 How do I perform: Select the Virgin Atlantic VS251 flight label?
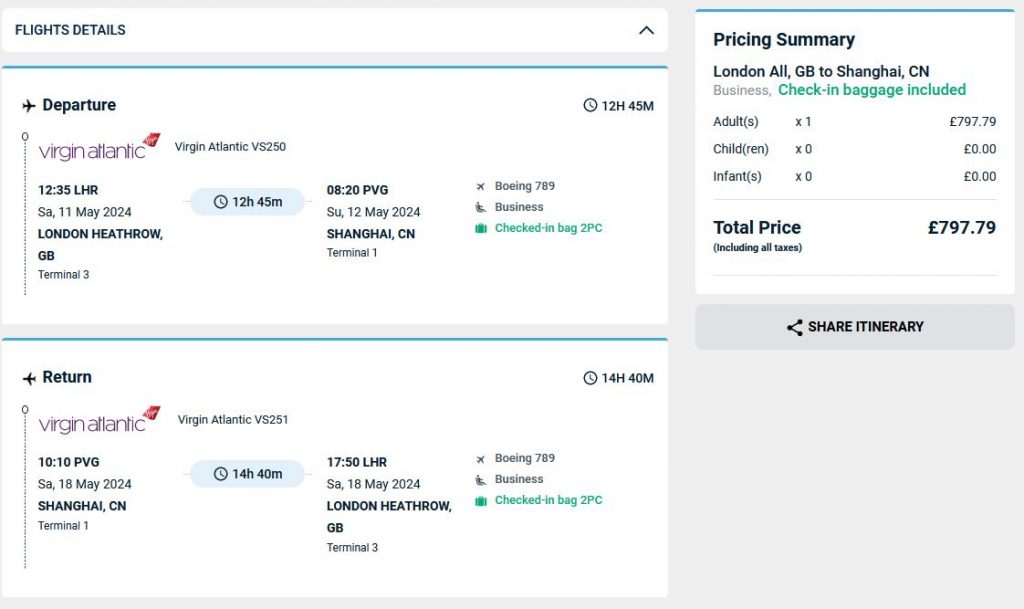click(x=232, y=420)
